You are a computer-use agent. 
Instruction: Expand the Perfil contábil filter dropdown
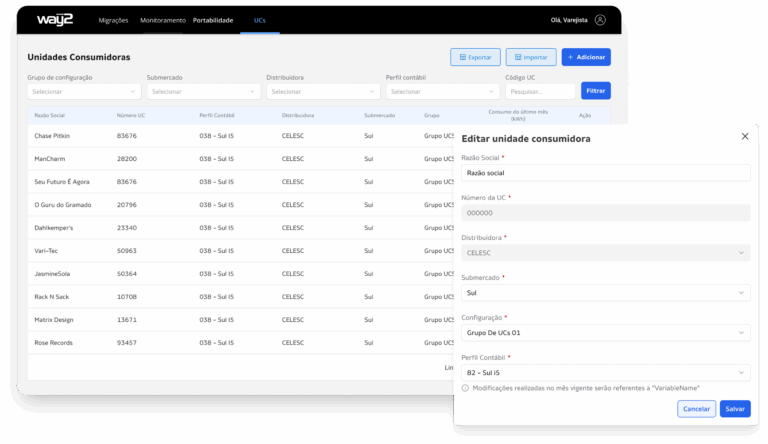click(441, 91)
